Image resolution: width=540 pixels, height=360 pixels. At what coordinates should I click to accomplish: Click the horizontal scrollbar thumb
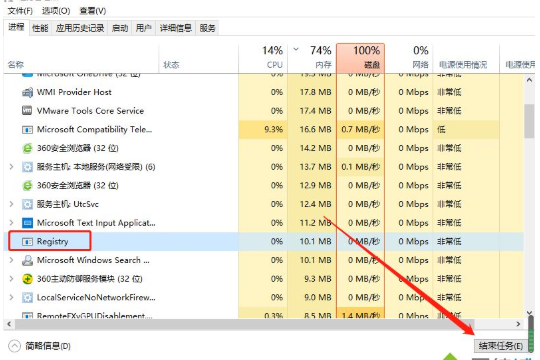click(x=245, y=324)
